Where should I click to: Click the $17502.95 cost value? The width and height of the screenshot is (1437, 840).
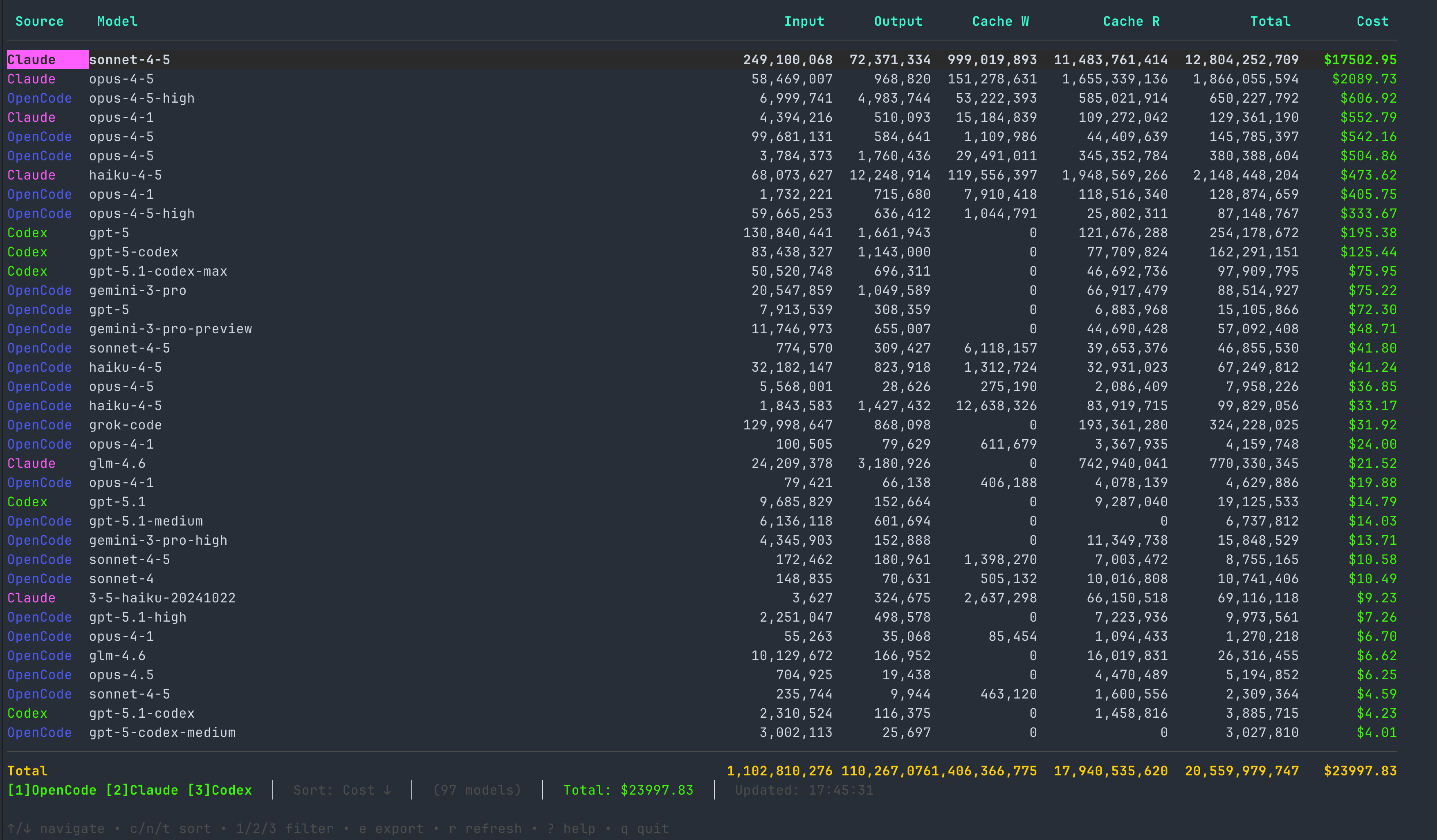(x=1360, y=60)
